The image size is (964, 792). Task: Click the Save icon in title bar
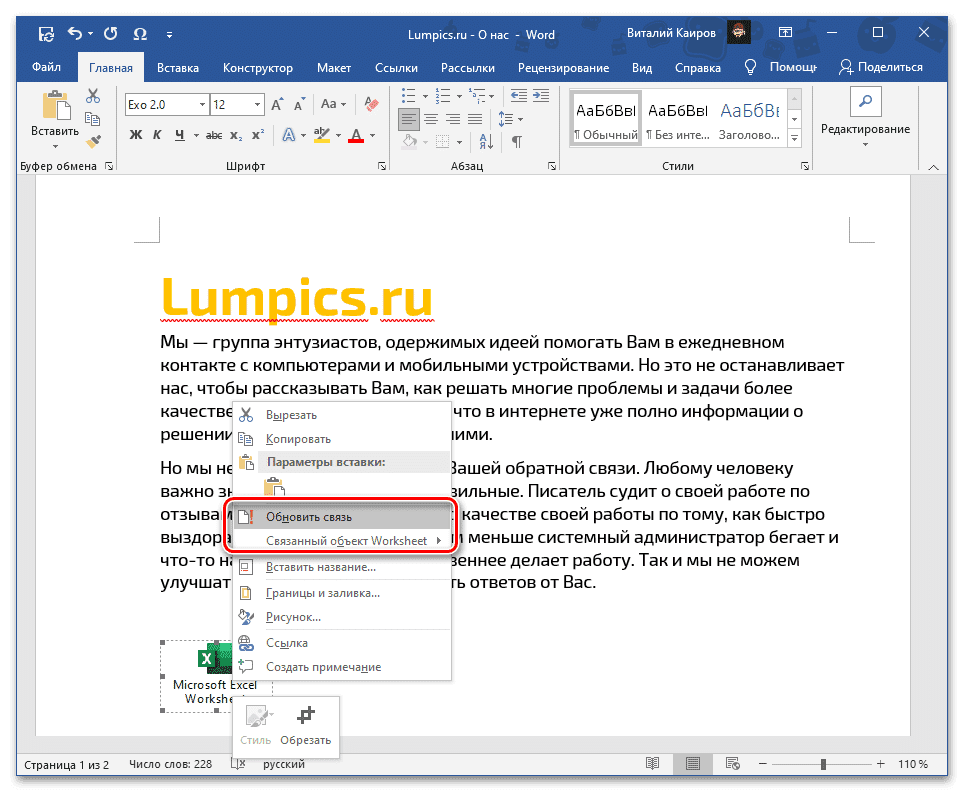46,33
